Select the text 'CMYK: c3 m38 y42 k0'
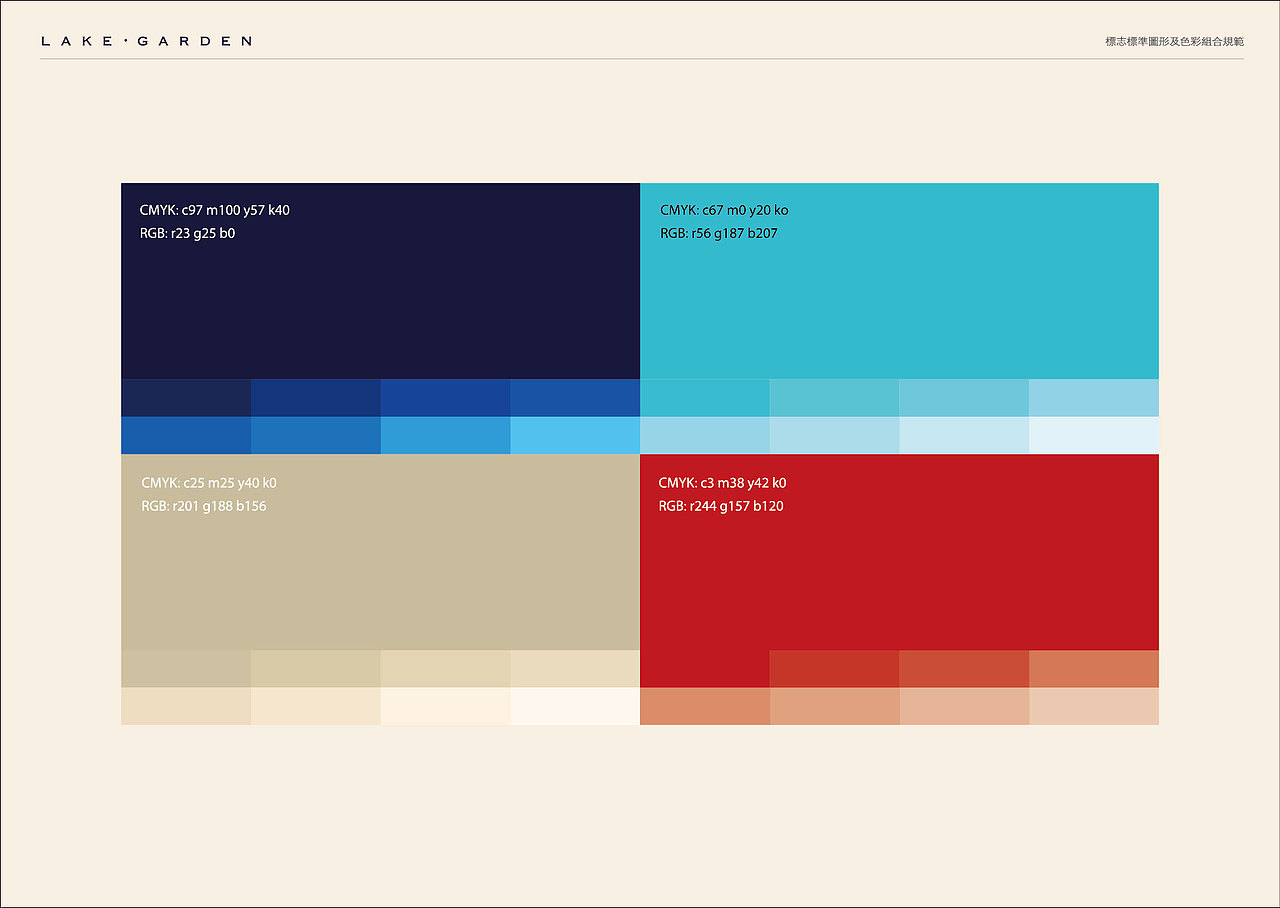Image resolution: width=1280 pixels, height=908 pixels. [x=722, y=483]
